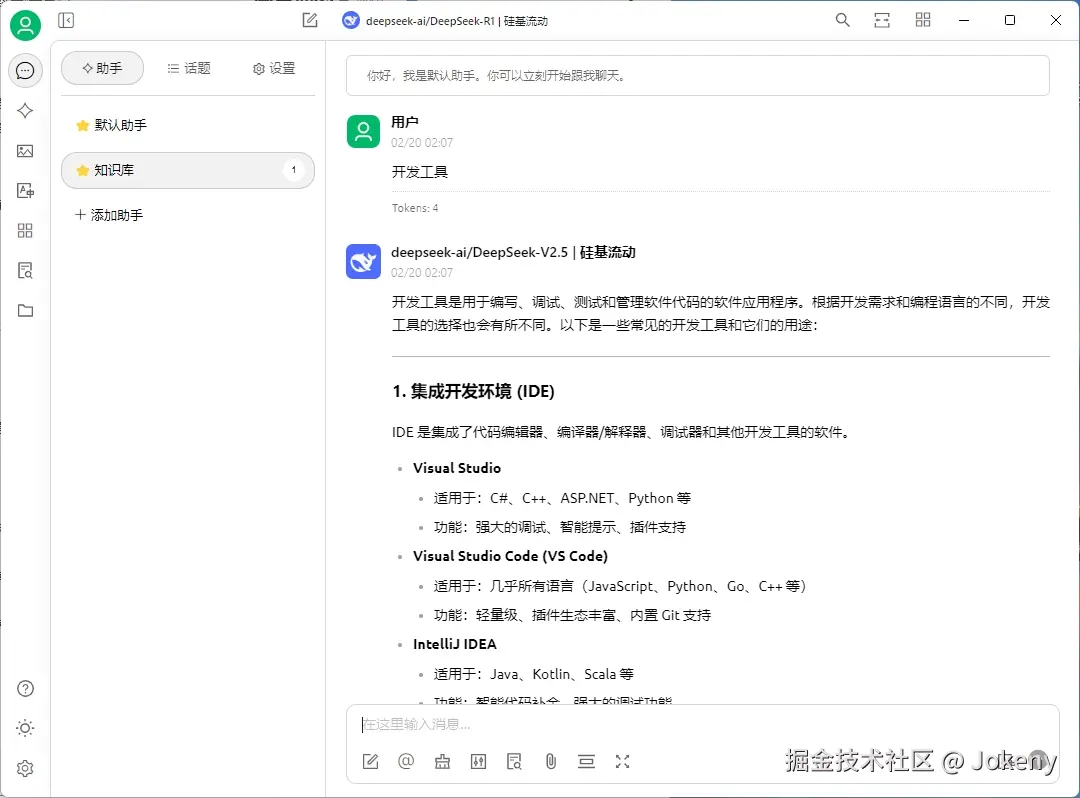Toggle narrow mode icon in the top bar

pos(882,21)
